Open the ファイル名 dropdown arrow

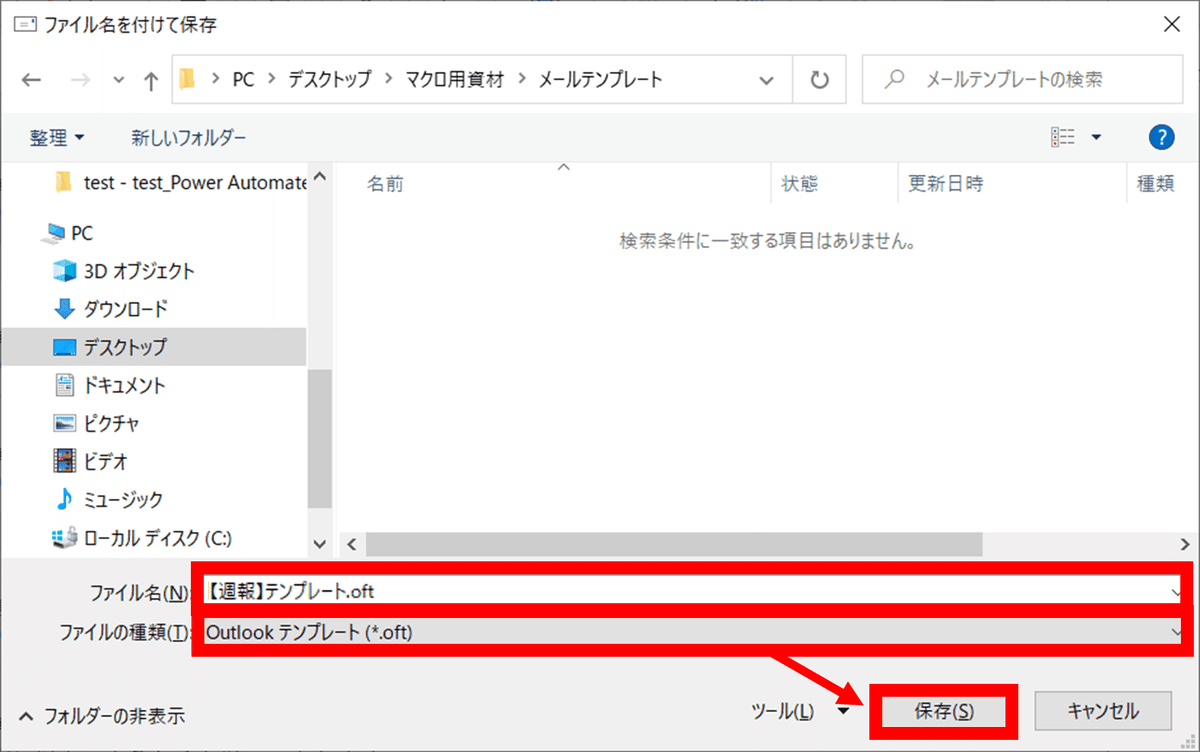1178,591
